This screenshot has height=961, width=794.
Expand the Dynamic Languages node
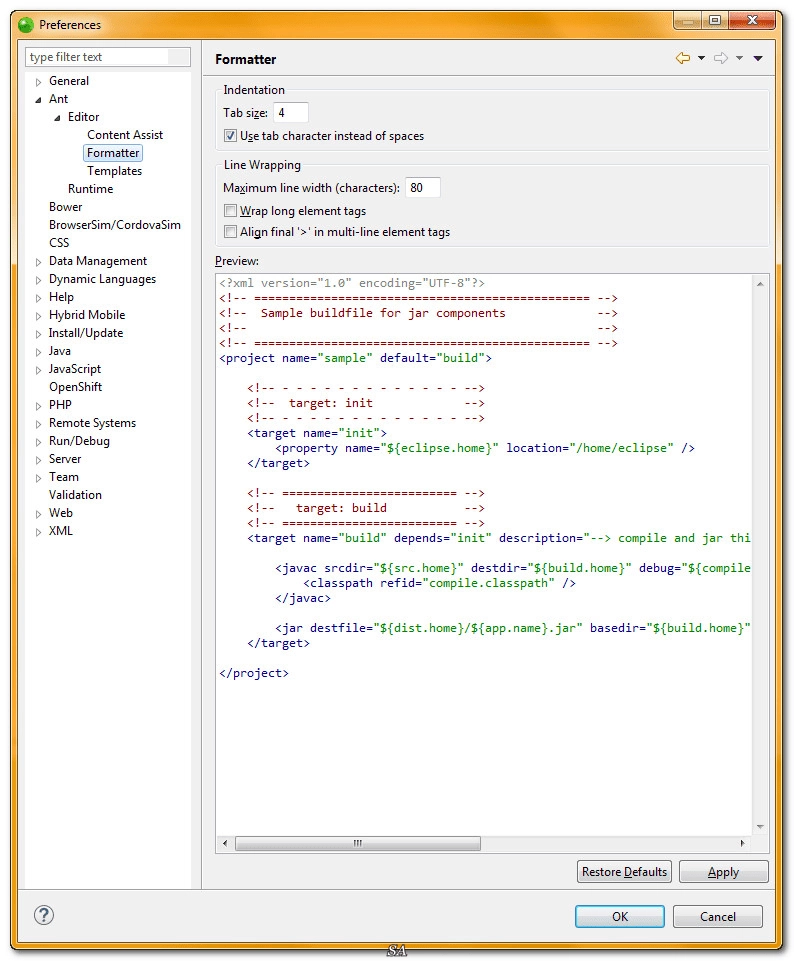click(38, 279)
